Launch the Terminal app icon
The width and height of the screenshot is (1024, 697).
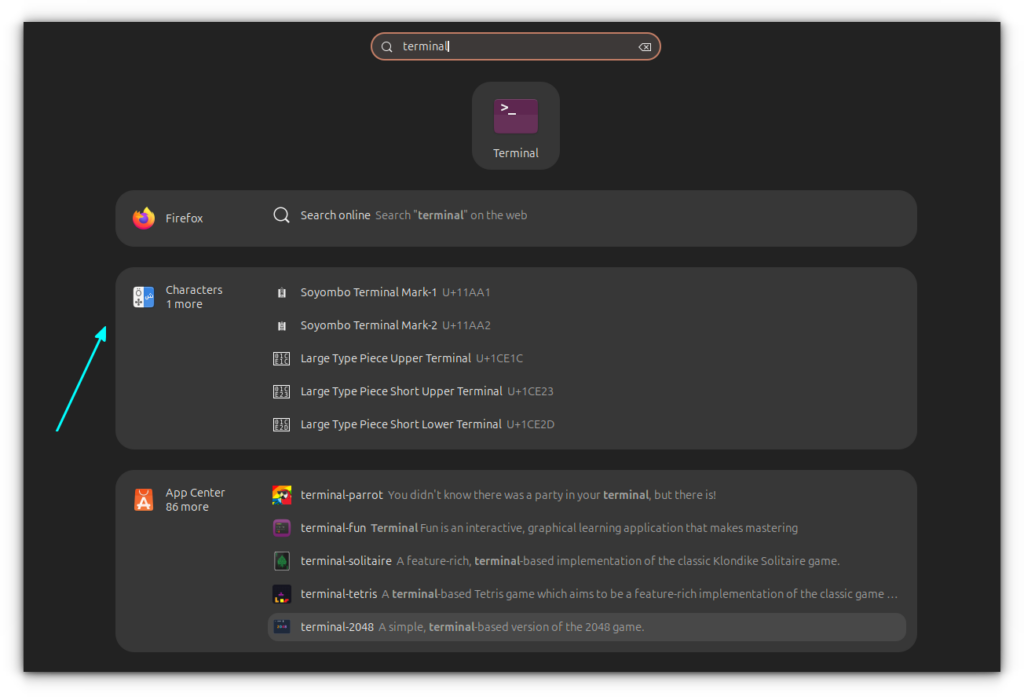[x=515, y=117]
